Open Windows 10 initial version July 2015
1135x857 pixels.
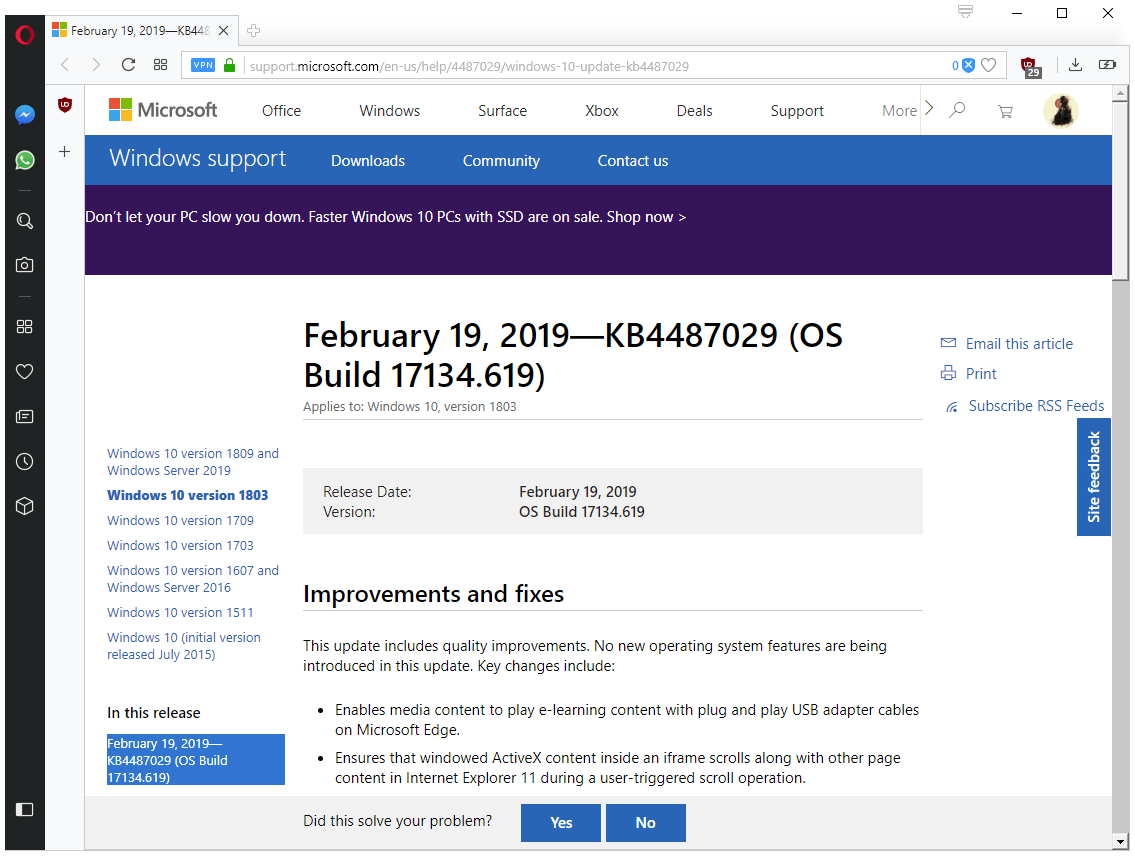pyautogui.click(x=184, y=646)
